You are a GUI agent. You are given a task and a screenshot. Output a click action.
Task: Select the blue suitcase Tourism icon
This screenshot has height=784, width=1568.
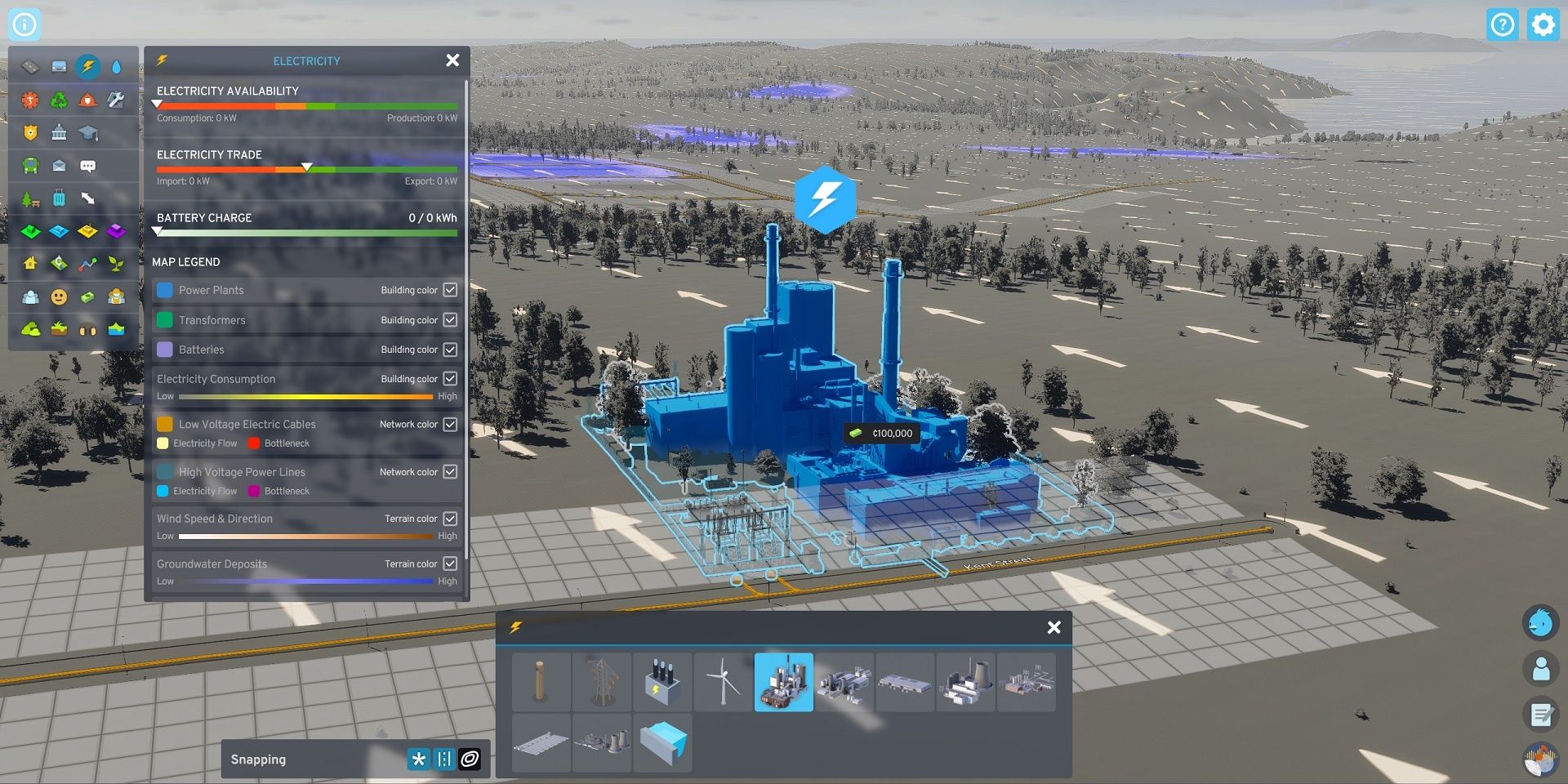click(x=59, y=198)
